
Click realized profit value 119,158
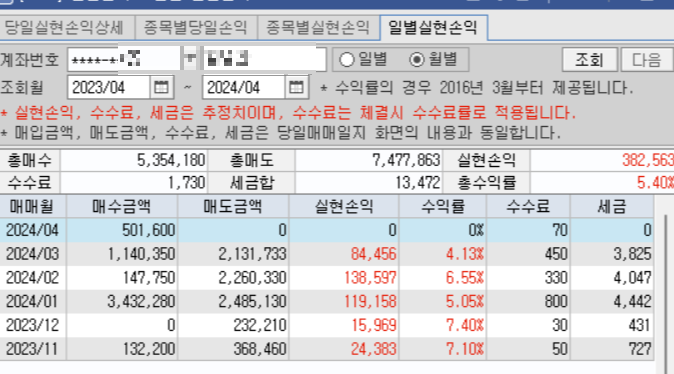click(x=370, y=301)
